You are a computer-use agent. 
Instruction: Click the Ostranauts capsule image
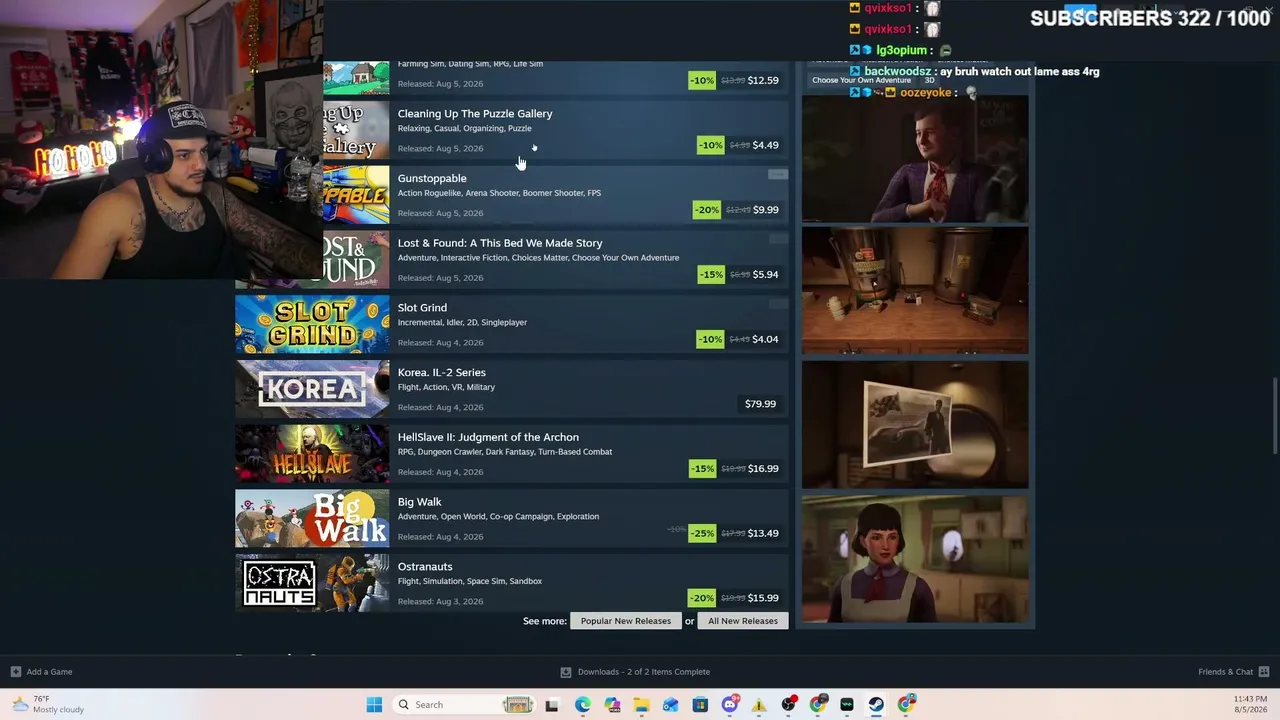312,583
